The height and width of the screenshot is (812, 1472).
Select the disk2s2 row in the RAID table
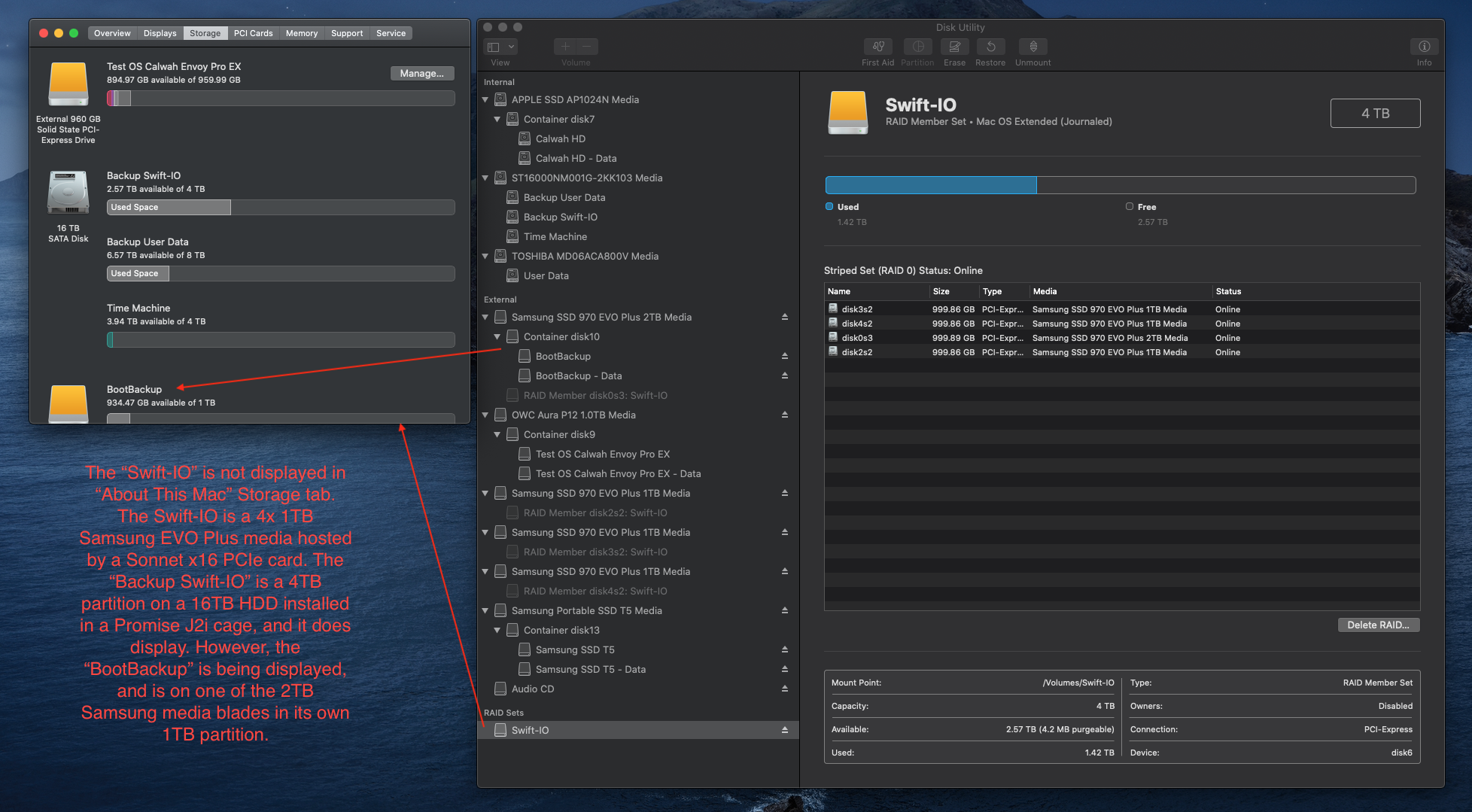point(1121,352)
